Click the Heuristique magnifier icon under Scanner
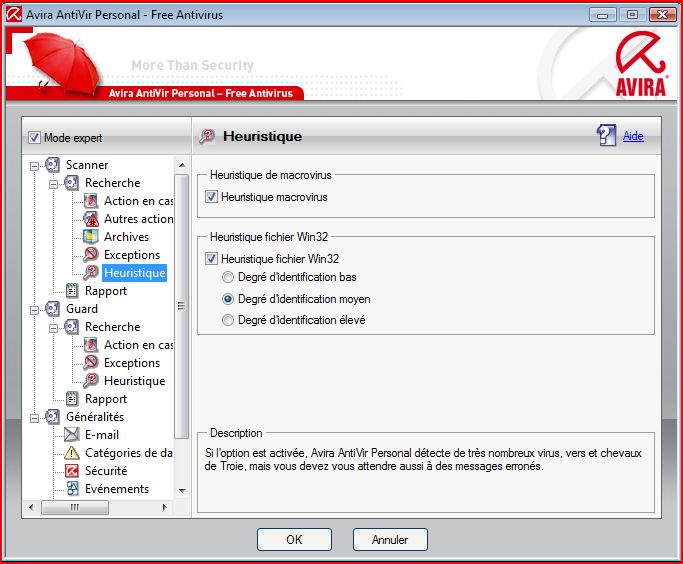The height and width of the screenshot is (564, 683). [x=91, y=273]
